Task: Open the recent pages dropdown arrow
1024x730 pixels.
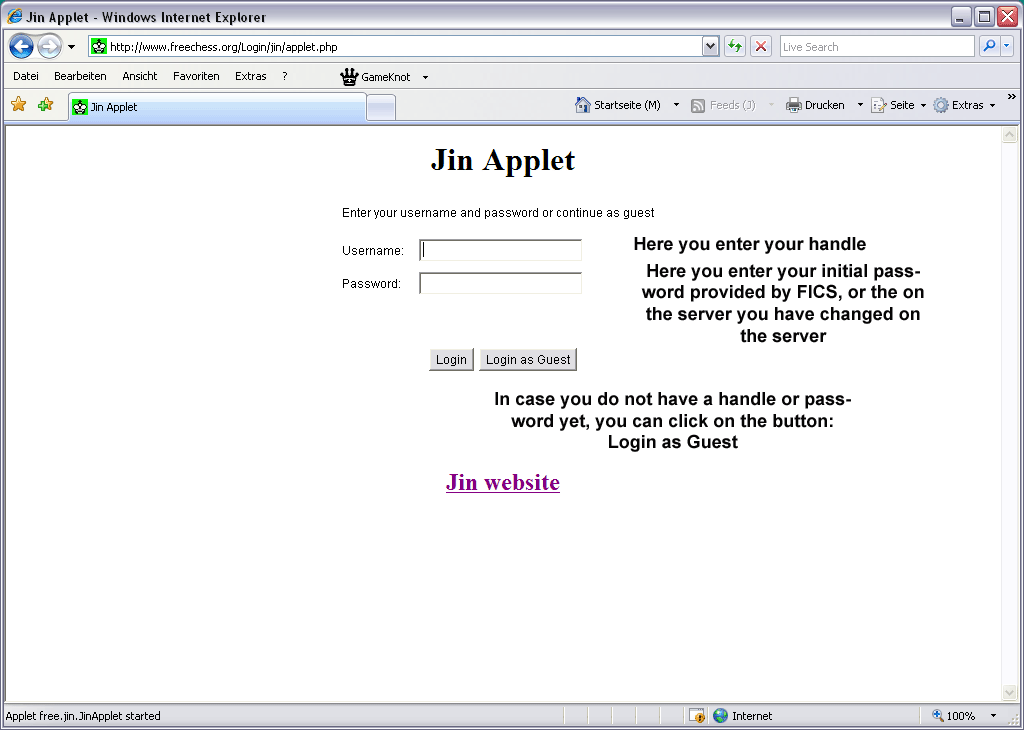Action: pos(72,47)
